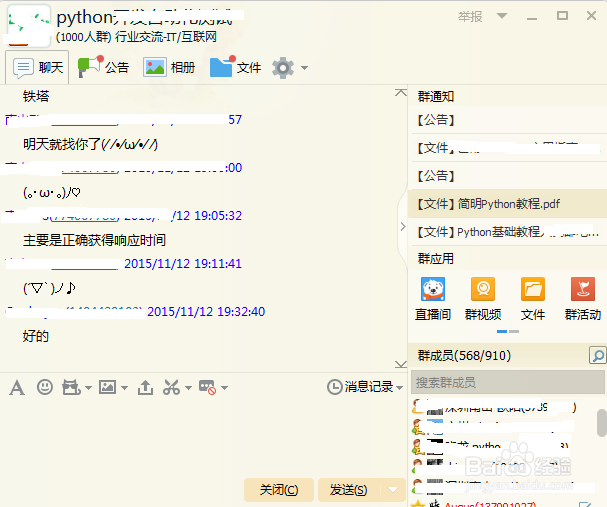Open the font style A tool
This screenshot has width=607, height=507.
(x=17, y=387)
